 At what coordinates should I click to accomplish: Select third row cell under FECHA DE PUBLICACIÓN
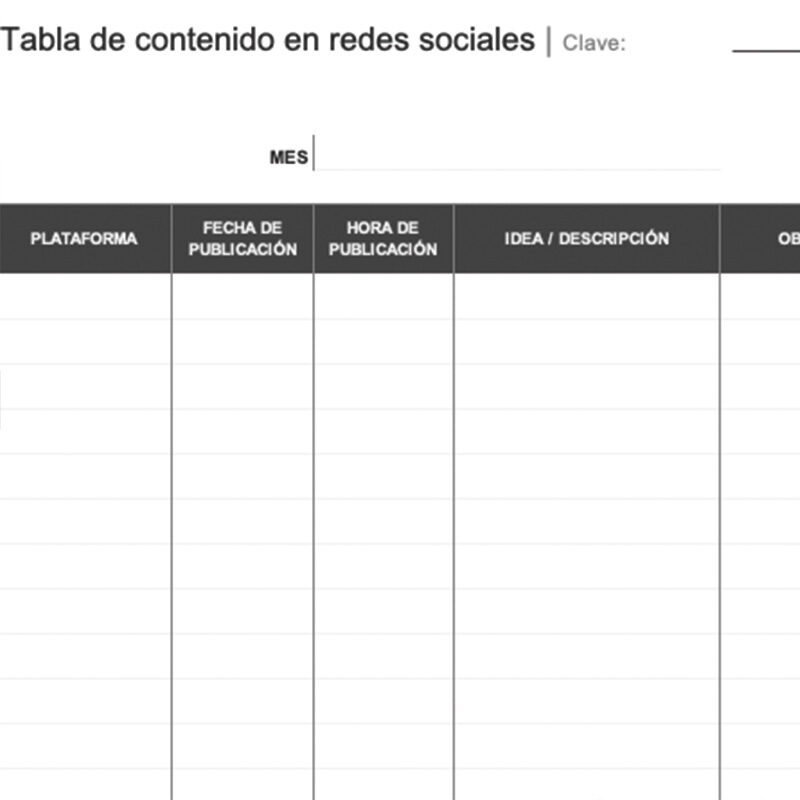tap(242, 387)
